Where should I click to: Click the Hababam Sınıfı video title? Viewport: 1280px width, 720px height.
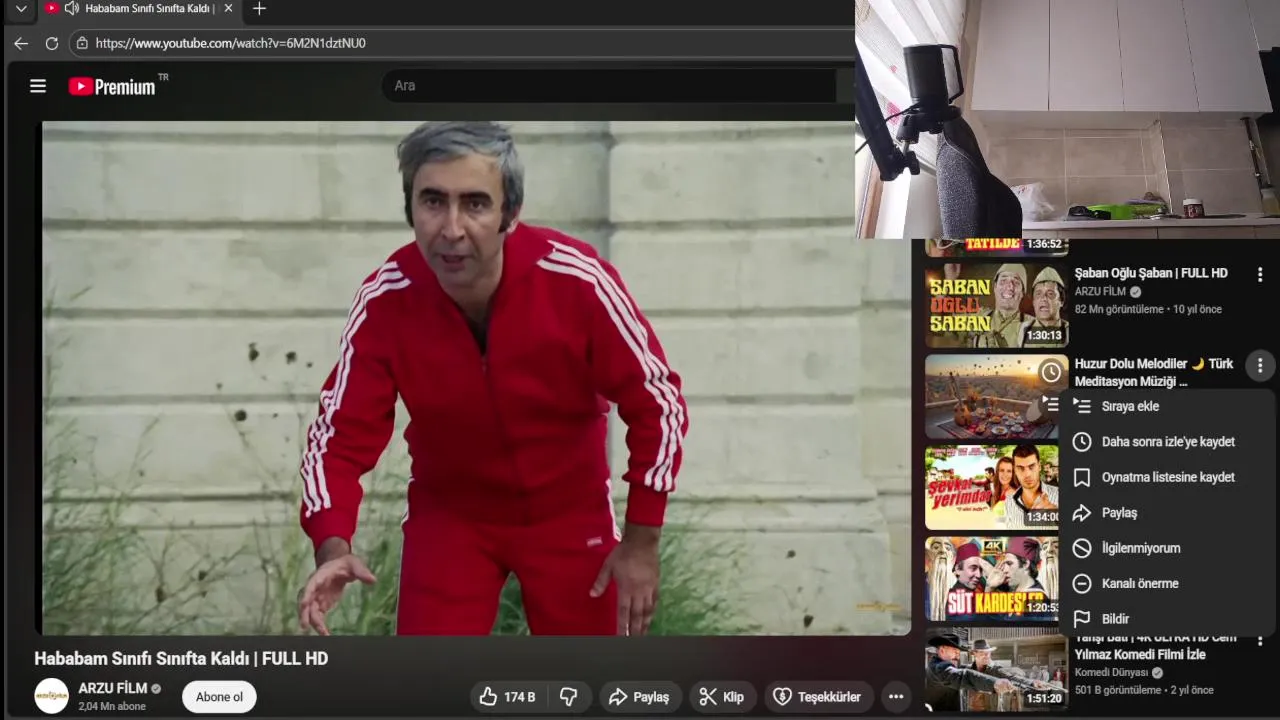[181, 658]
